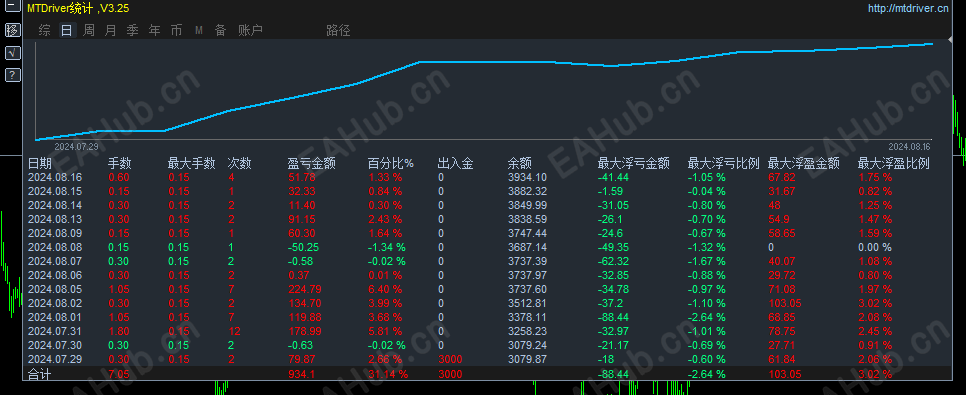Click the 盈亏金额 column header
Viewport: 966px width, 395px height.
tap(311, 164)
